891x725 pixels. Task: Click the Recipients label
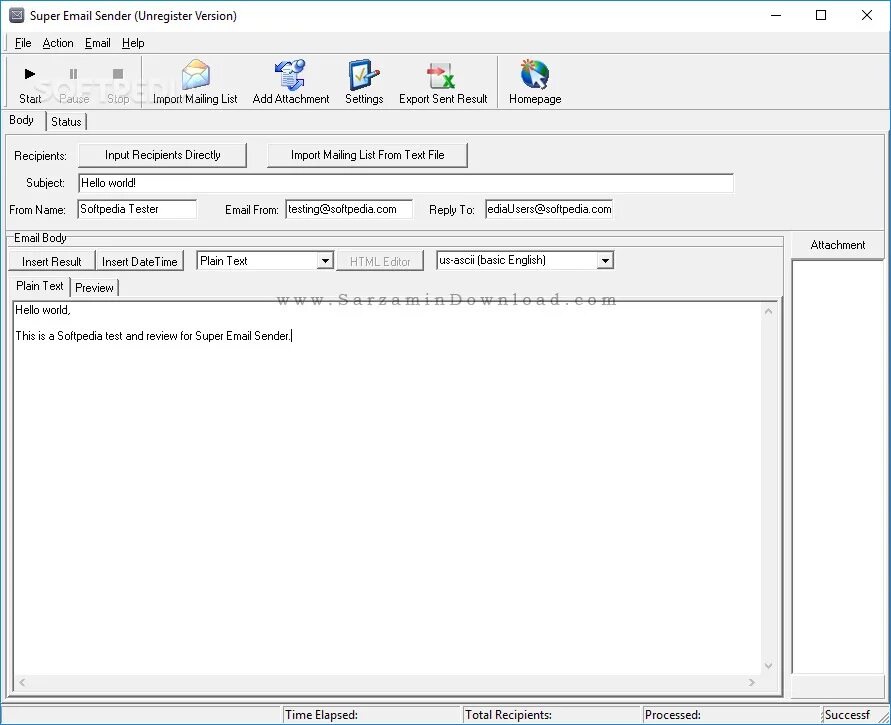pos(40,156)
